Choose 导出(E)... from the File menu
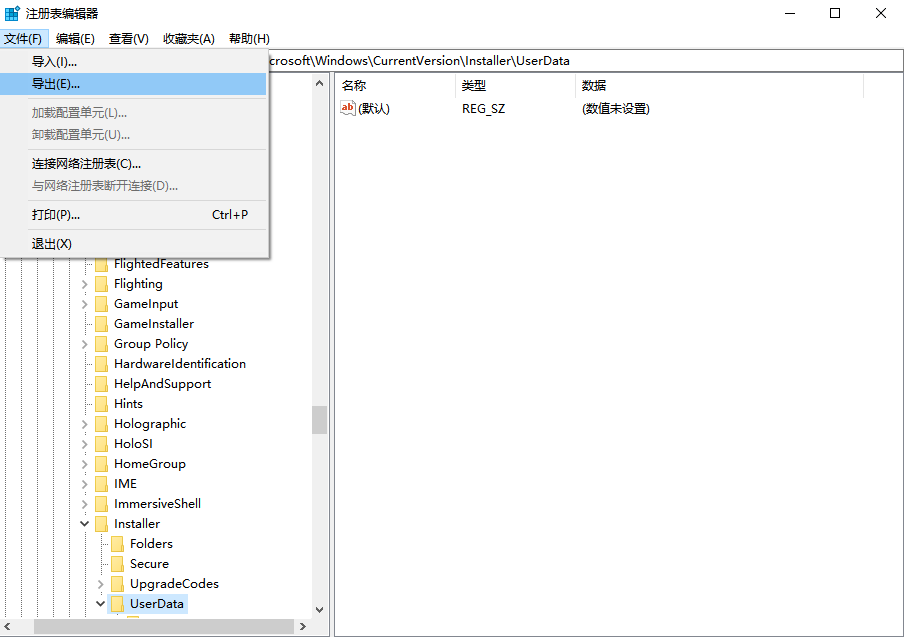Screen dimensions: 904x637 click(x=56, y=84)
